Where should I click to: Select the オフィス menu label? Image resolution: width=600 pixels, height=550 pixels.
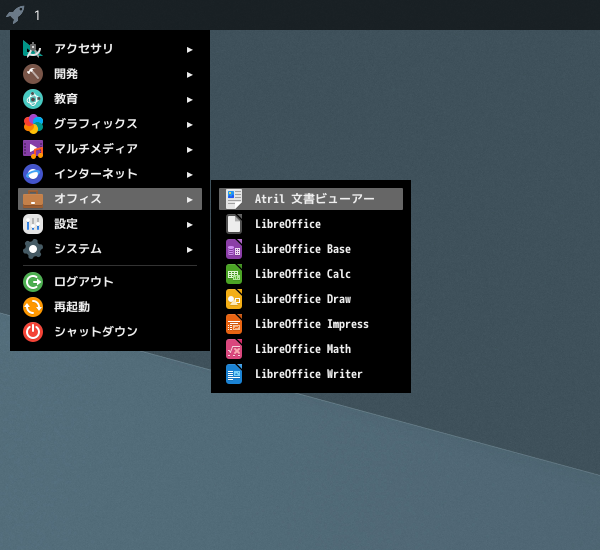point(78,199)
